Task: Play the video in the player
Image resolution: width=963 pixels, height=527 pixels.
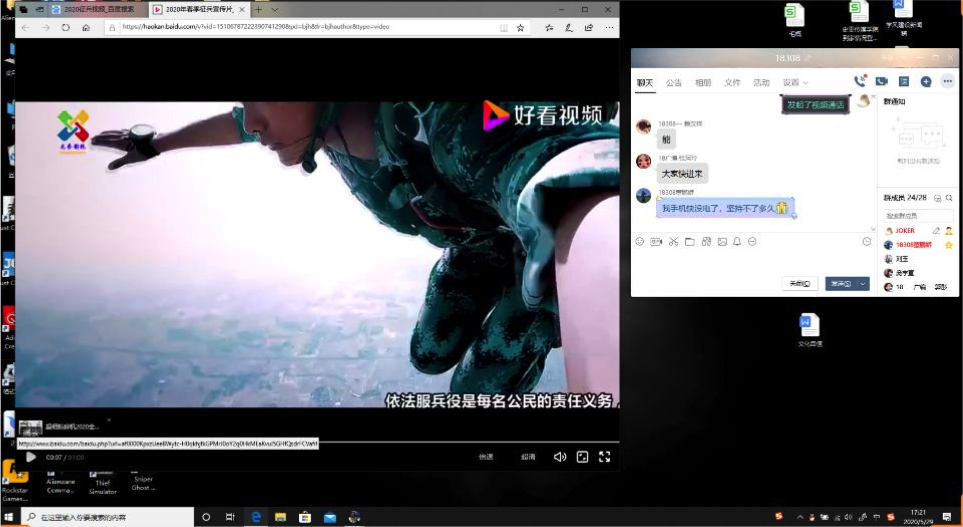Action: tap(30, 457)
